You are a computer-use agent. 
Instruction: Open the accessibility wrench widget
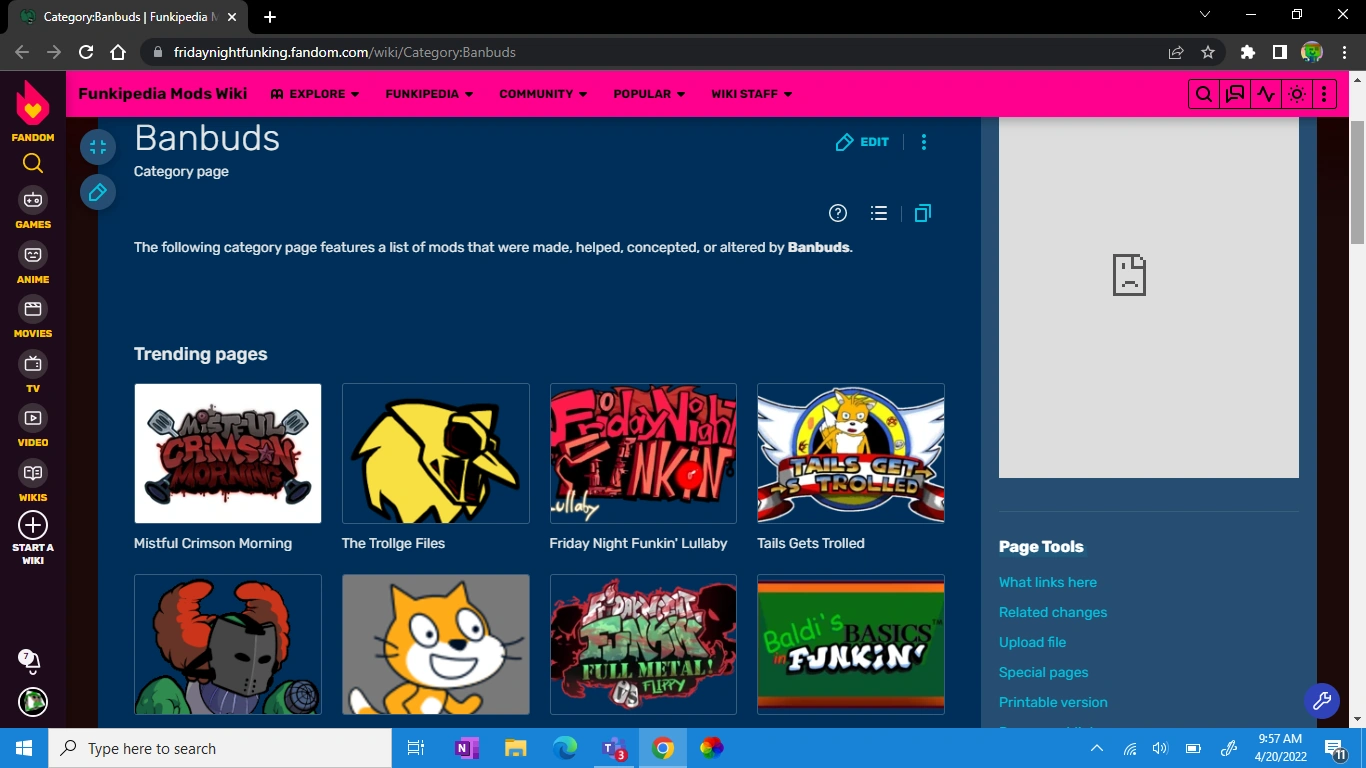pos(1322,701)
